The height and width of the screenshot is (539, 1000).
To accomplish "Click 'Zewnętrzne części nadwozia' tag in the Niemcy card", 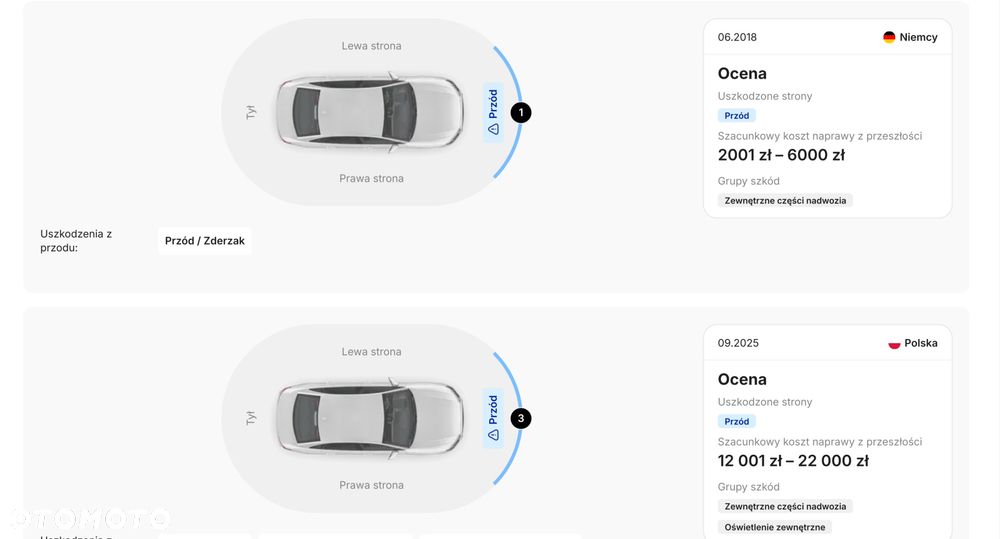I will [x=785, y=201].
